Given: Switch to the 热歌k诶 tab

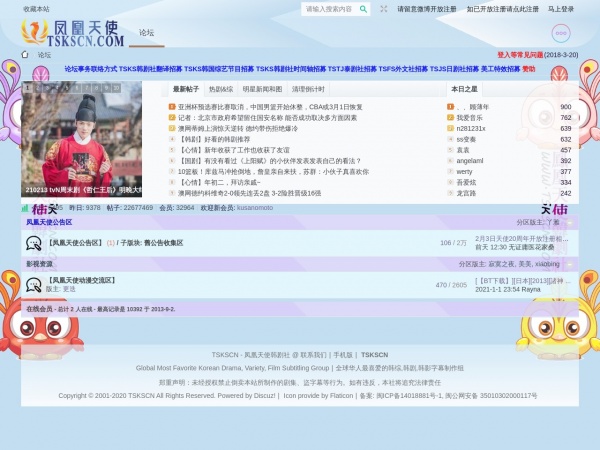Looking at the screenshot, I should click(220, 89).
